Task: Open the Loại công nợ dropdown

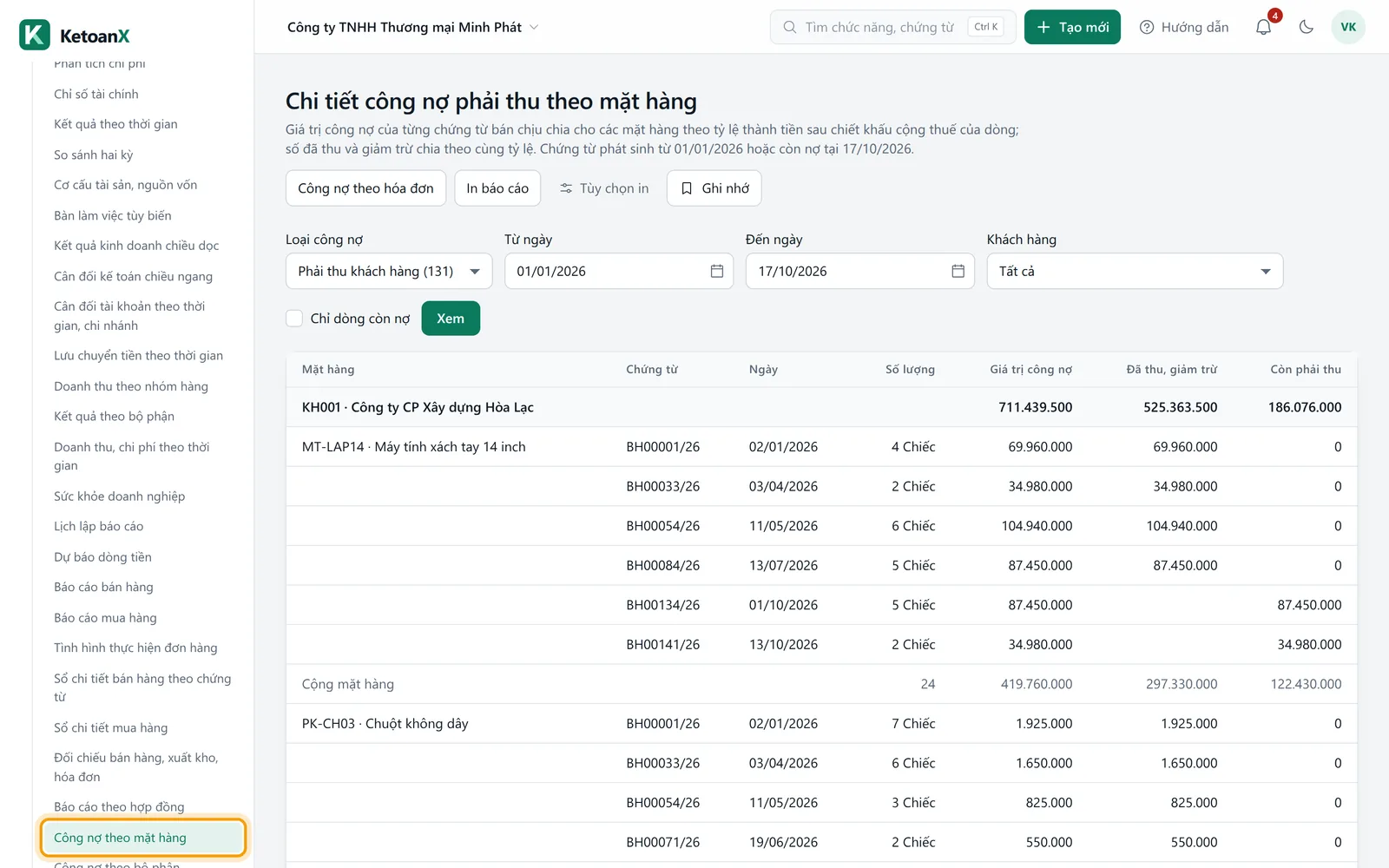Action: click(389, 271)
